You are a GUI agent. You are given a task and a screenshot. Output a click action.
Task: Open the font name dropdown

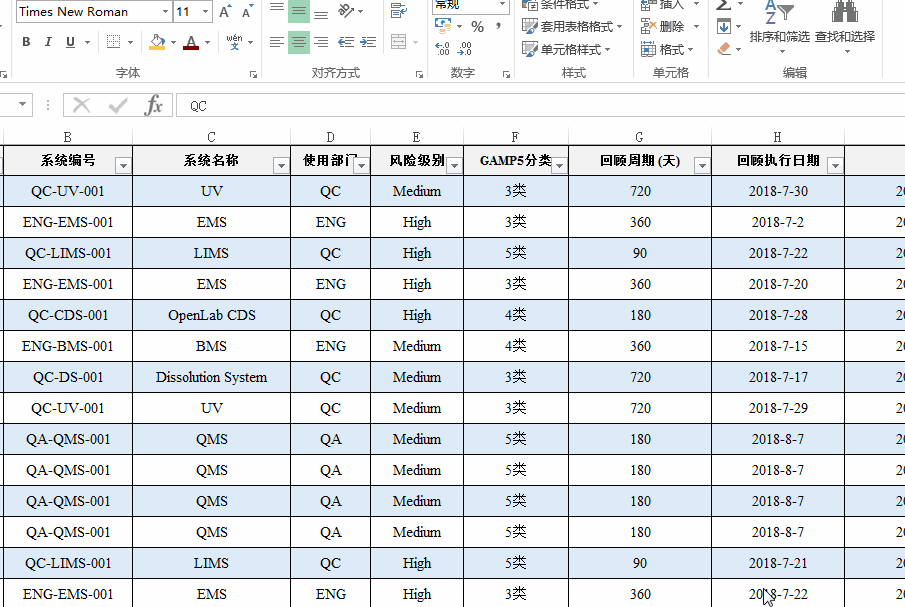point(163,11)
